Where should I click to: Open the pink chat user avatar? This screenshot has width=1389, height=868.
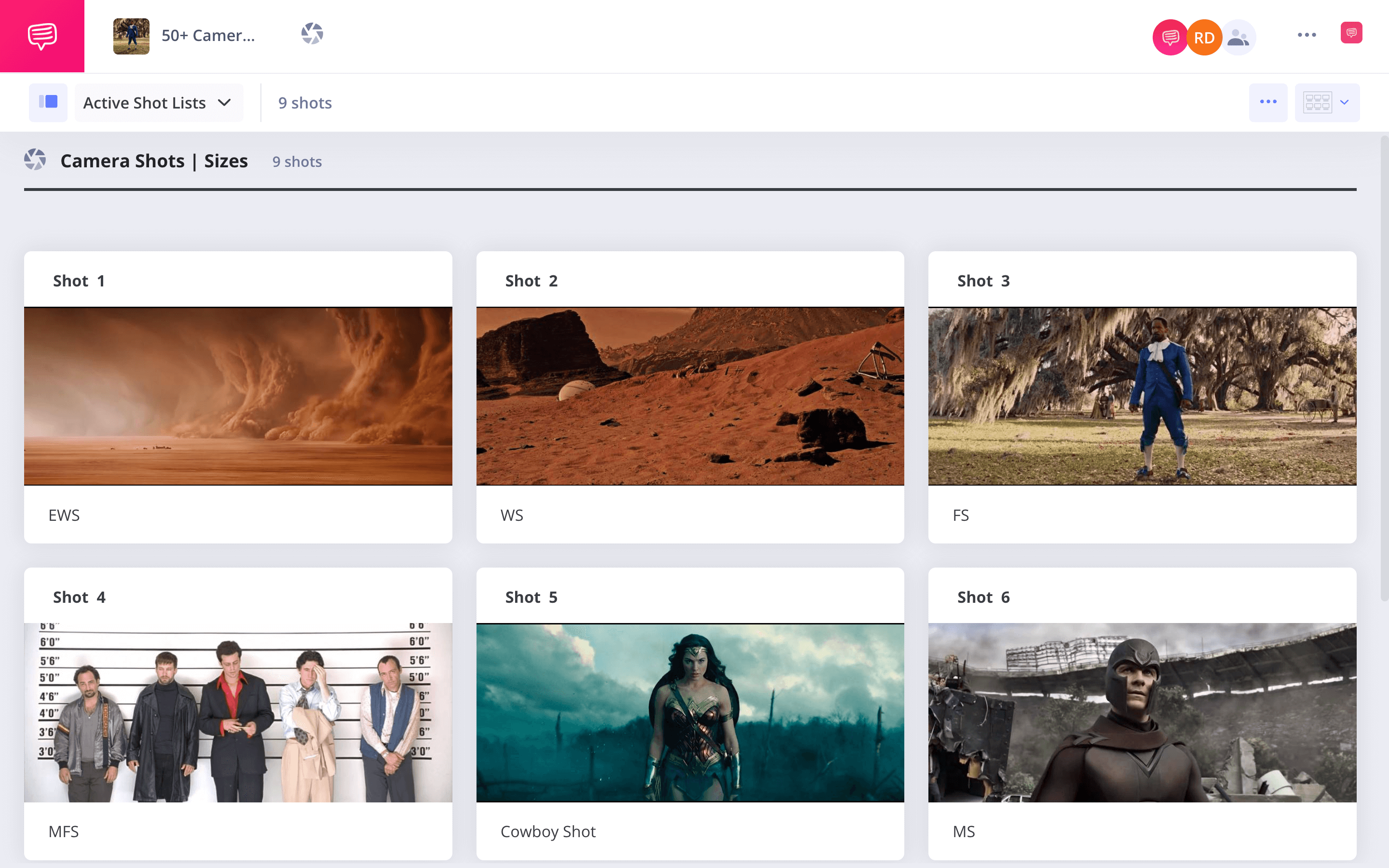(x=1170, y=37)
